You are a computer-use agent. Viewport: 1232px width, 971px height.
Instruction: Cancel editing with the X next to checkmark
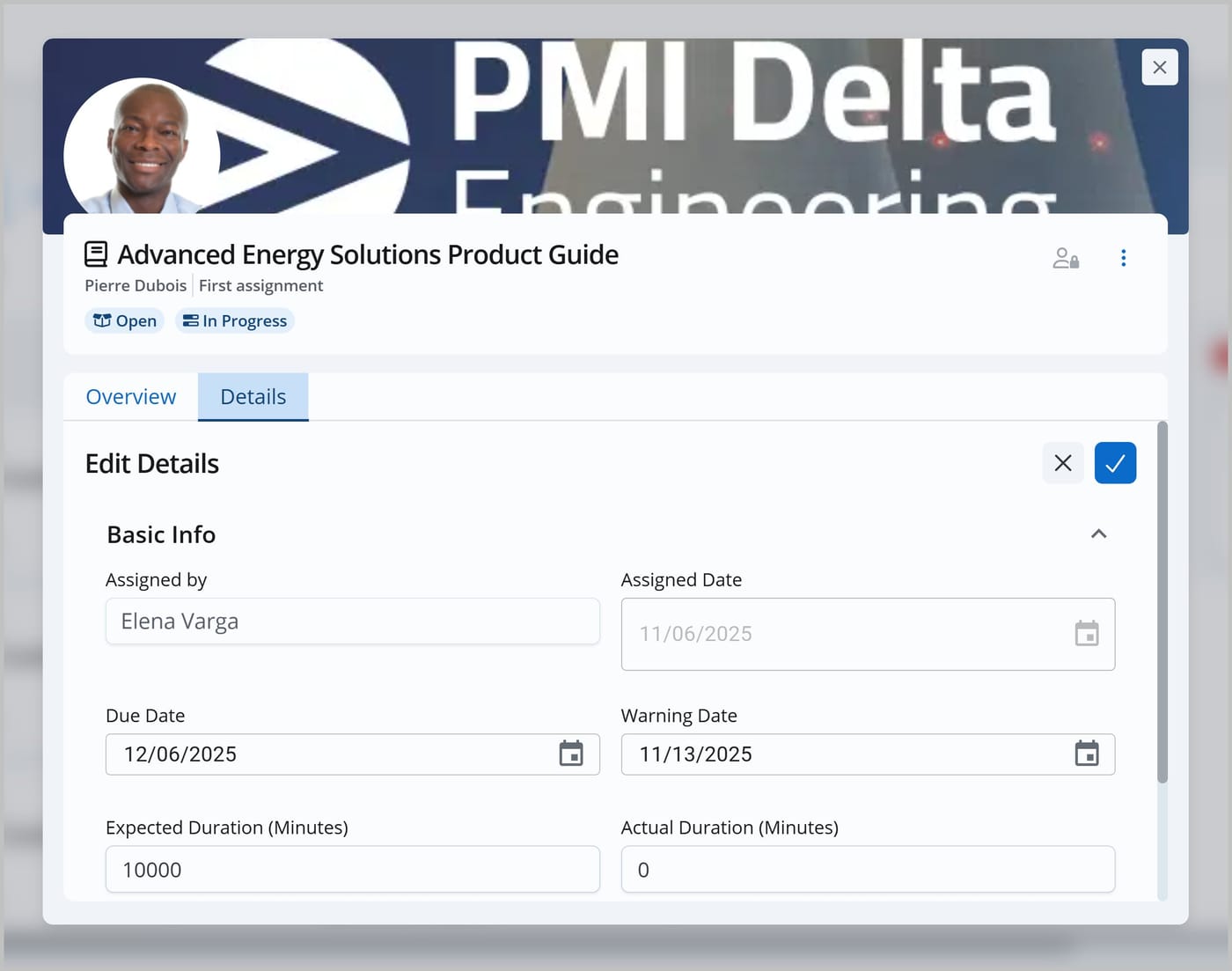coord(1063,463)
